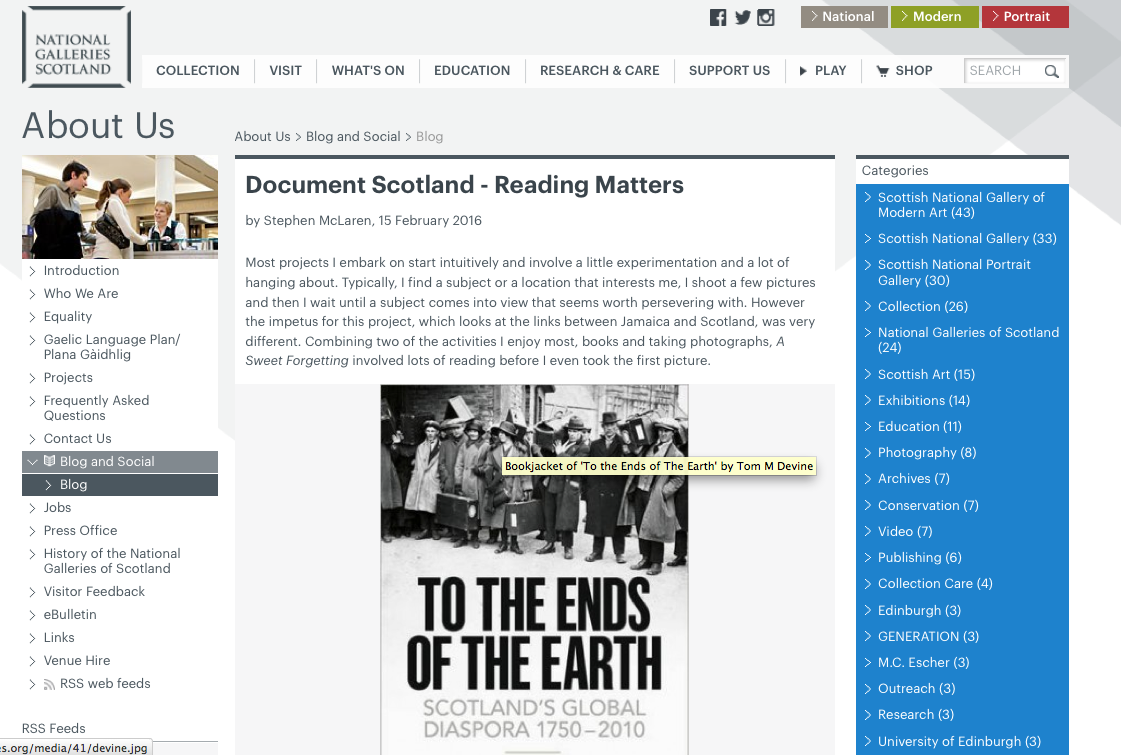Open National Galleries of Scotland (24) category
Viewport: 1121px width, 755px height.
(x=969, y=340)
